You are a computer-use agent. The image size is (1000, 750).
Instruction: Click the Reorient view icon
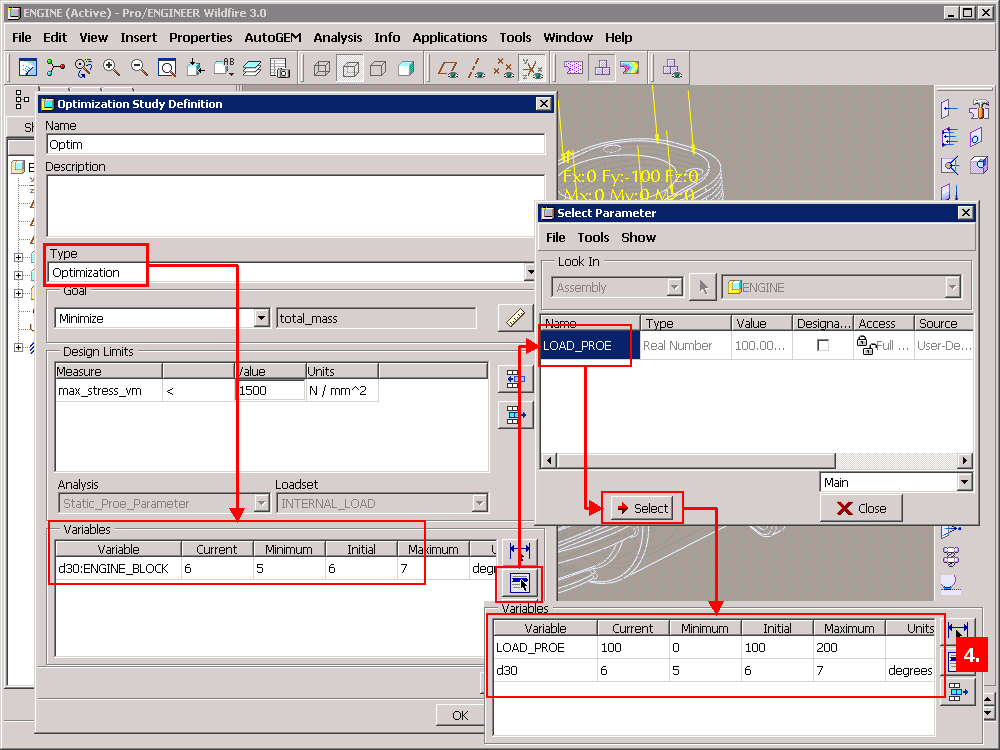pos(195,68)
